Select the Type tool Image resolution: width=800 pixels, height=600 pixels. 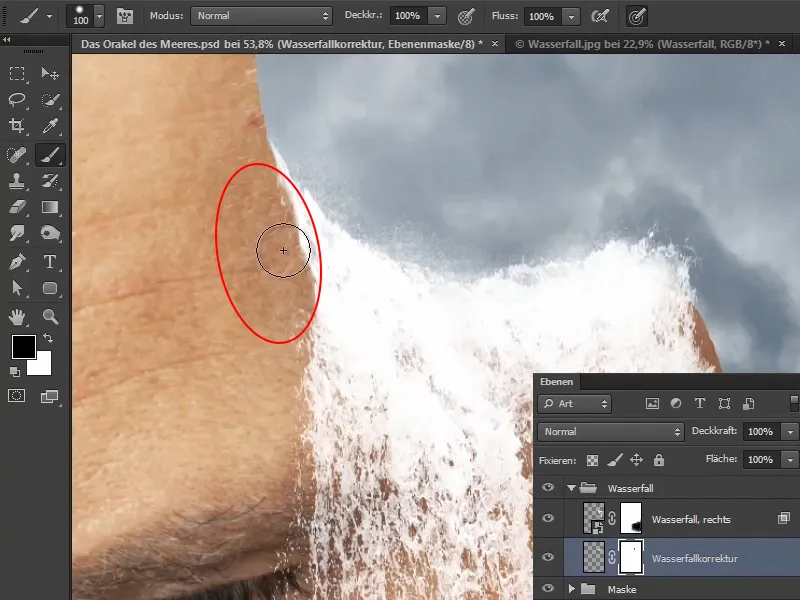(50, 262)
